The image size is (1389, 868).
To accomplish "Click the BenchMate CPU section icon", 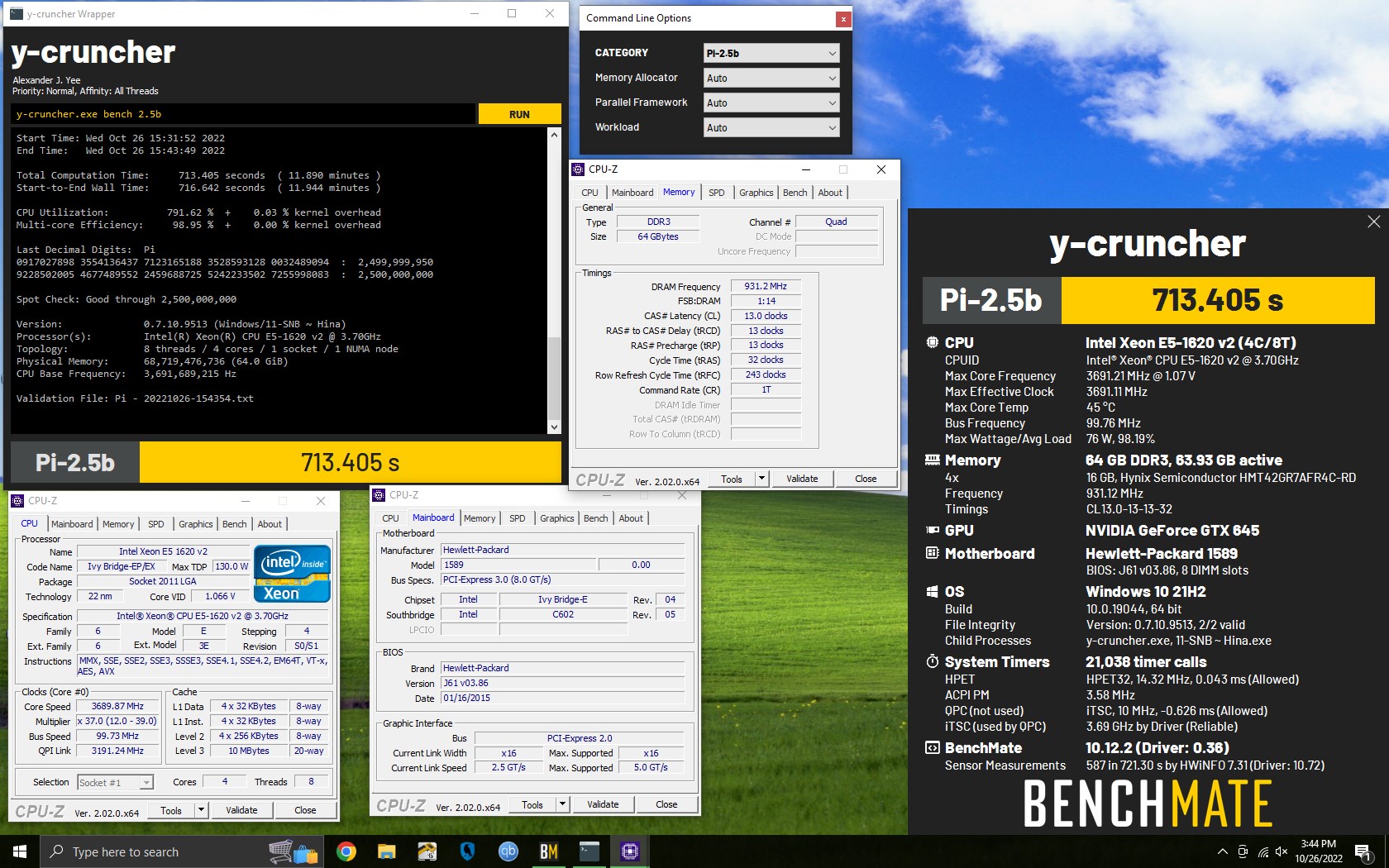I will [x=932, y=342].
